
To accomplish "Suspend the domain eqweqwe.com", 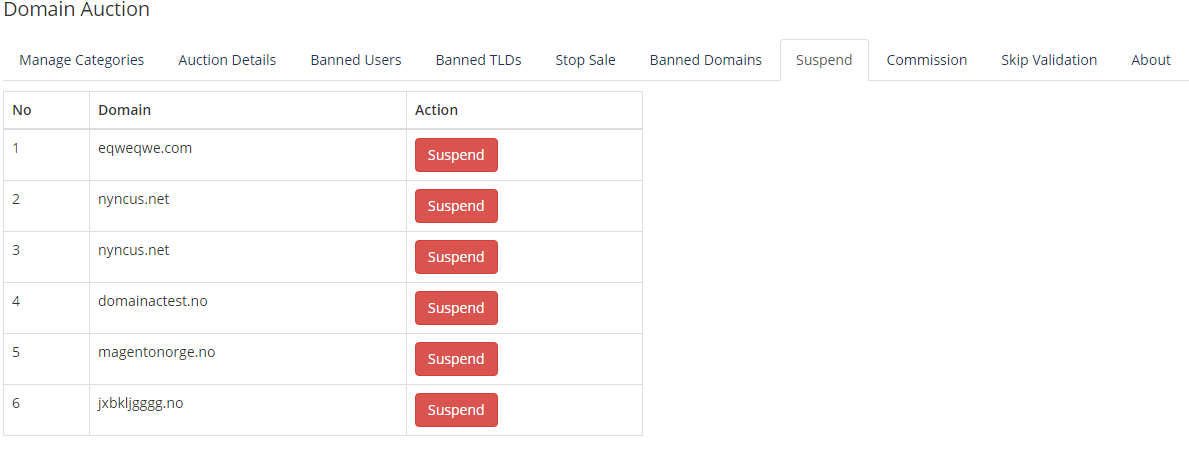I will click(x=456, y=155).
